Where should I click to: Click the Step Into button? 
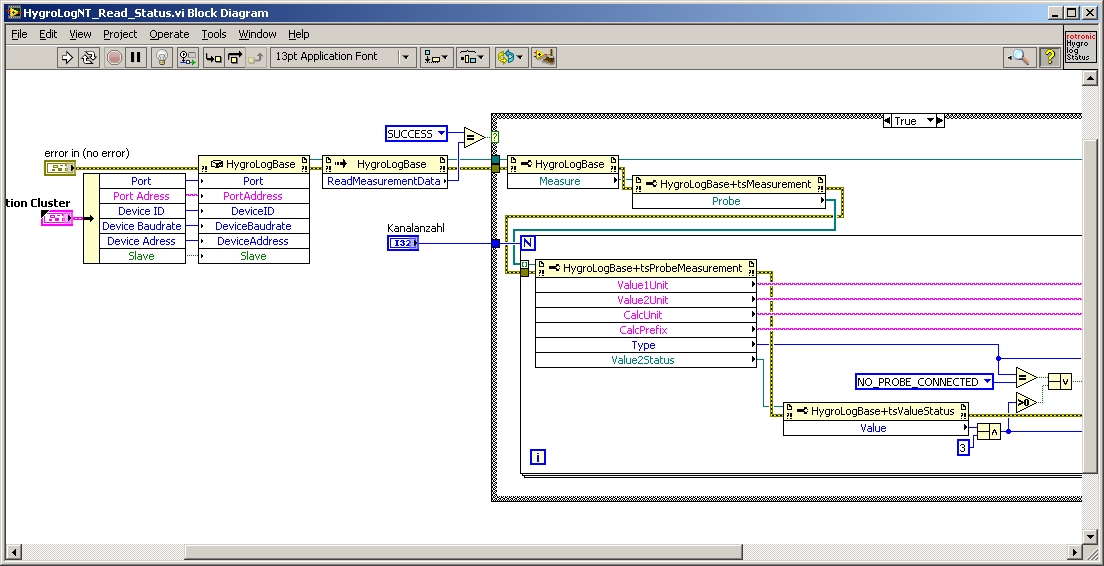point(213,57)
